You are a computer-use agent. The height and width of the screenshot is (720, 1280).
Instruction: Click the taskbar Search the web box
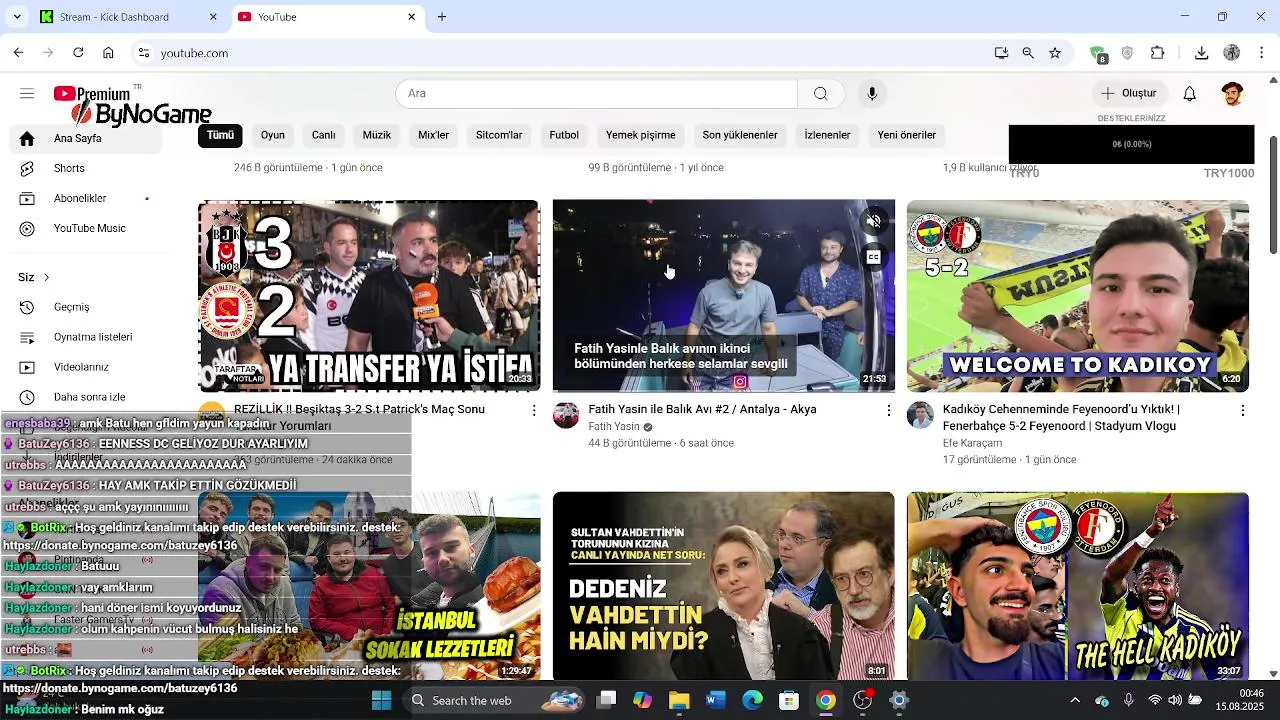click(x=496, y=700)
